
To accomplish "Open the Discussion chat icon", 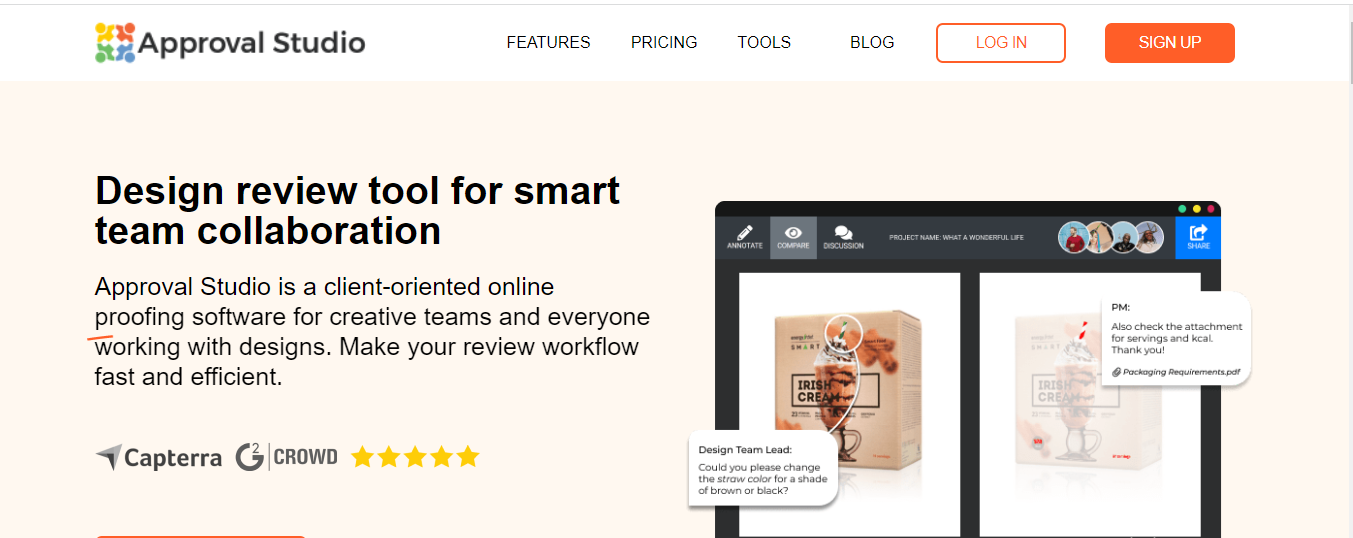I will [x=843, y=237].
